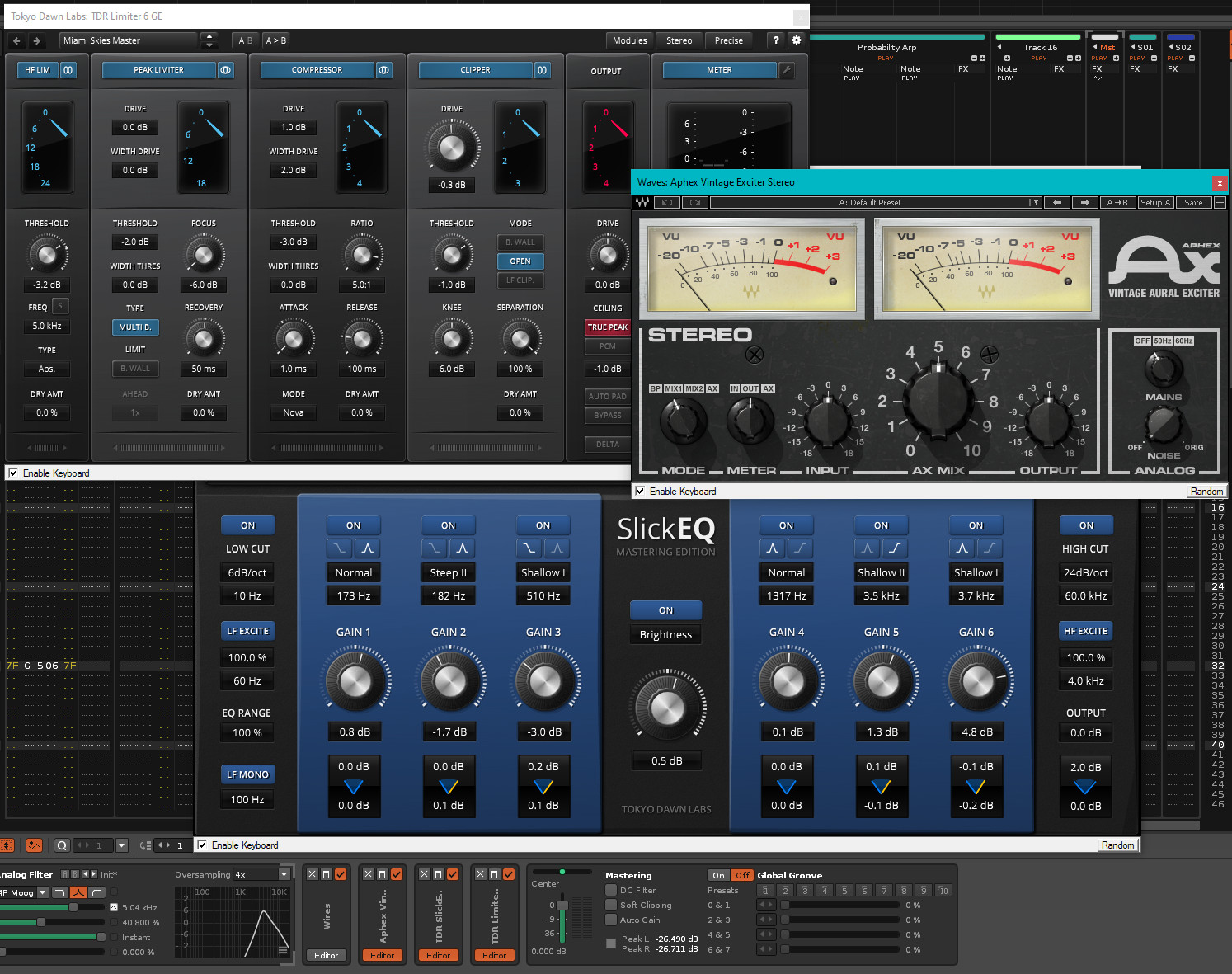1232x974 pixels.
Task: Go to next Aphex preset arrow
Action: click(x=1085, y=202)
